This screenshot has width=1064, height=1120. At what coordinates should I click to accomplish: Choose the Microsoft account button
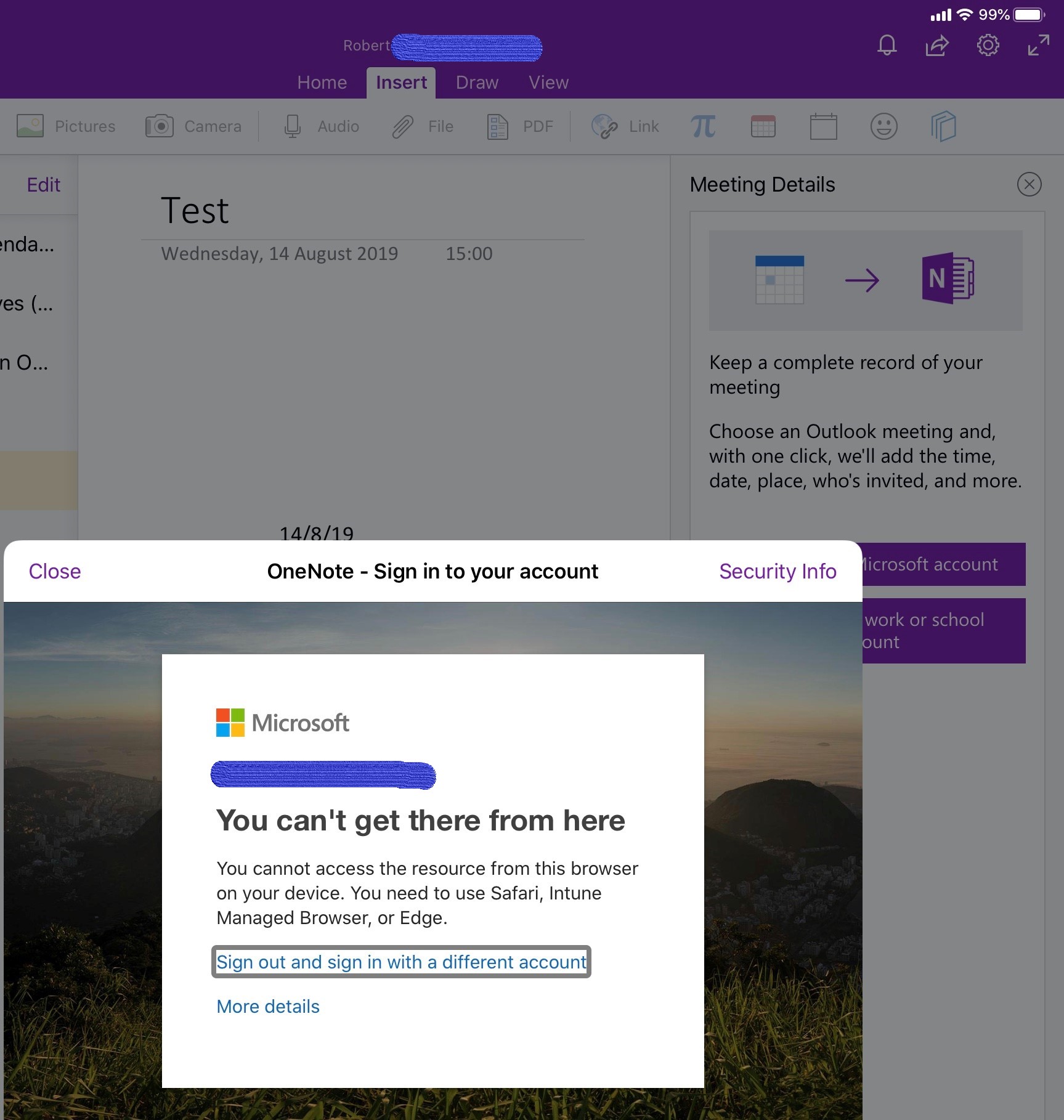(x=944, y=564)
